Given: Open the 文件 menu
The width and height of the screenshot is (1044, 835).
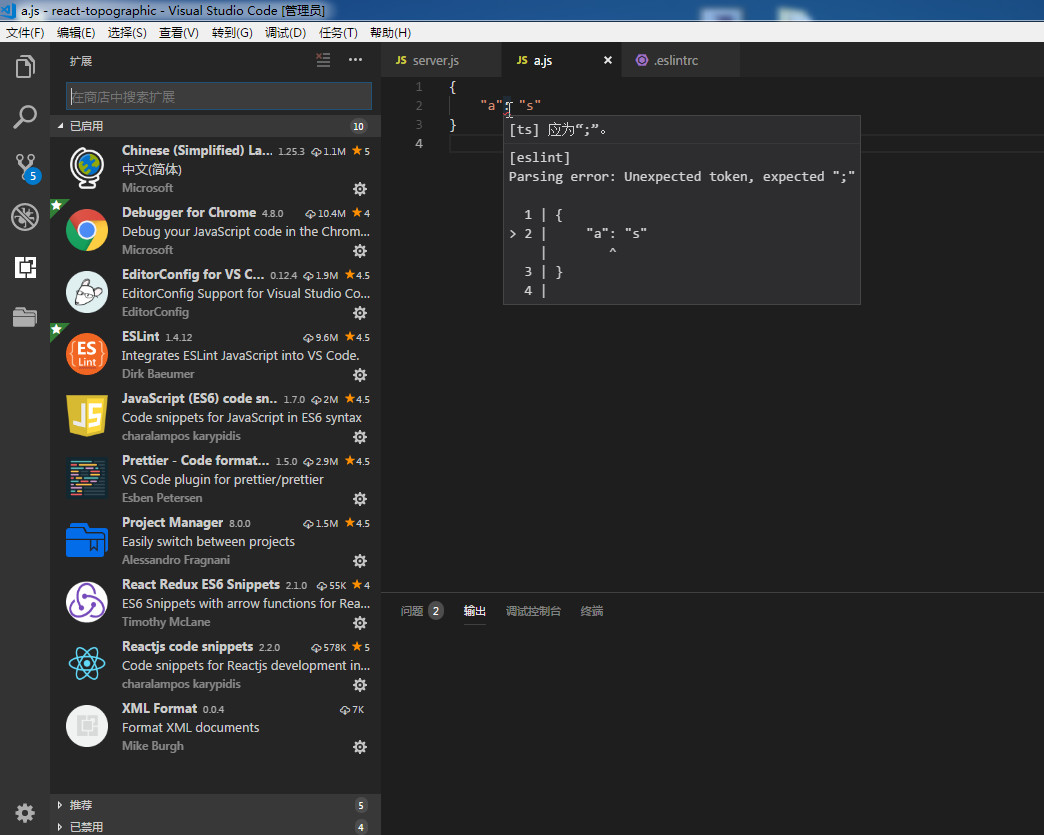Looking at the screenshot, I should pyautogui.click(x=25, y=32).
